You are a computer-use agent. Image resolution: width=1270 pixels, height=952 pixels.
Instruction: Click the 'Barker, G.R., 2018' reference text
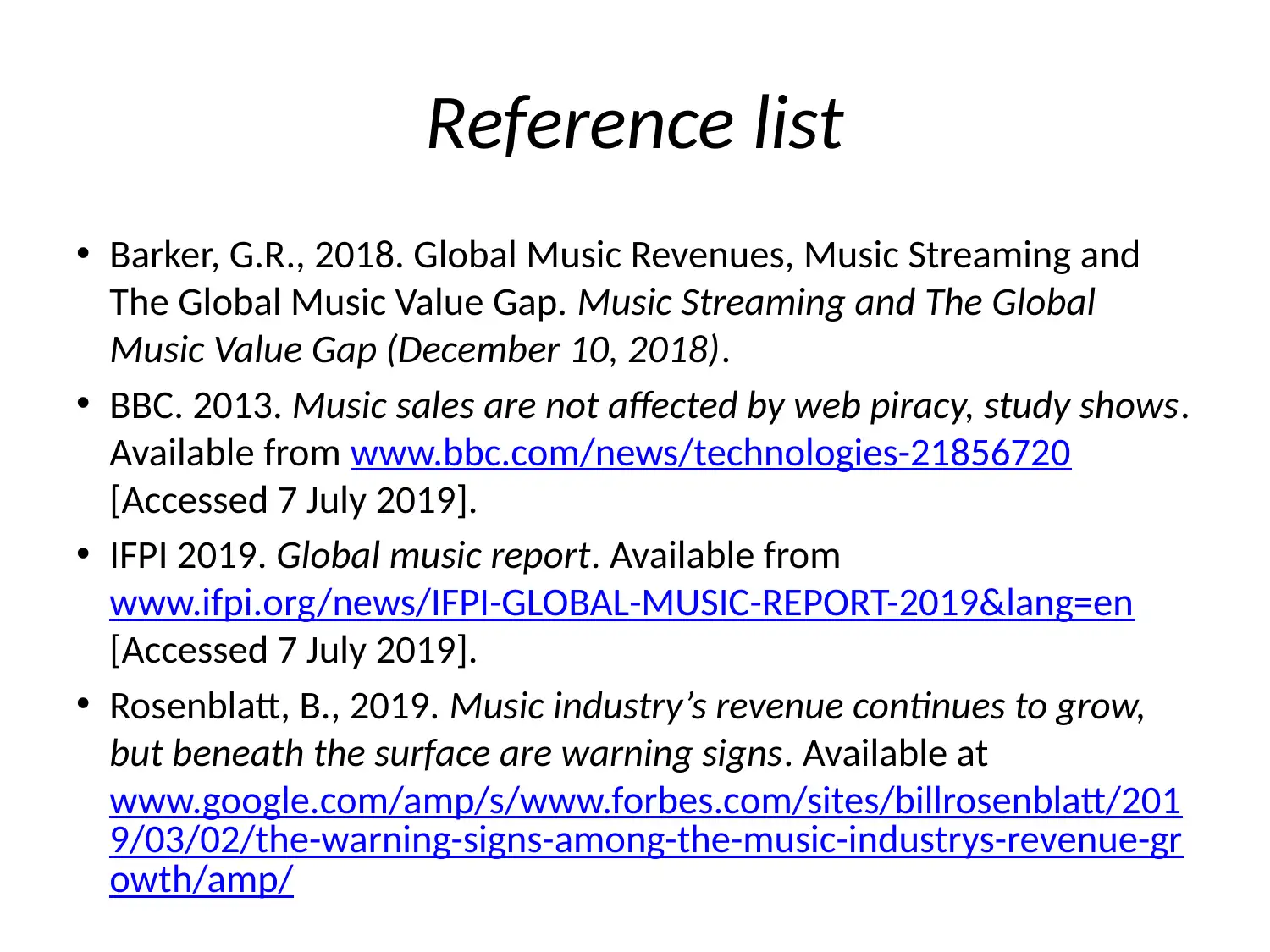tap(257, 256)
